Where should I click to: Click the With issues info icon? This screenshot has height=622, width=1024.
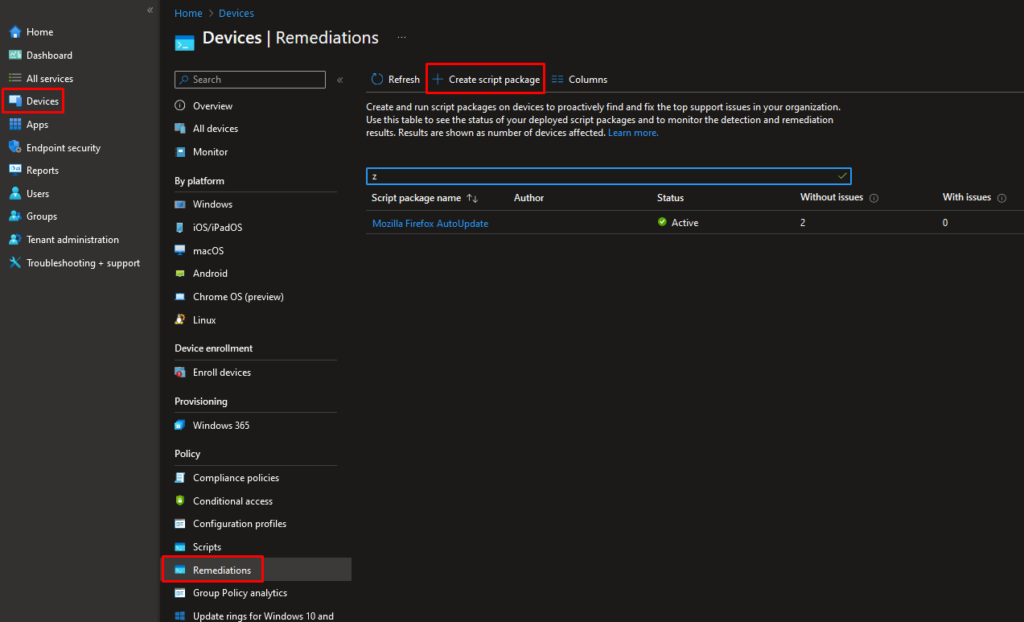[x=1002, y=198]
